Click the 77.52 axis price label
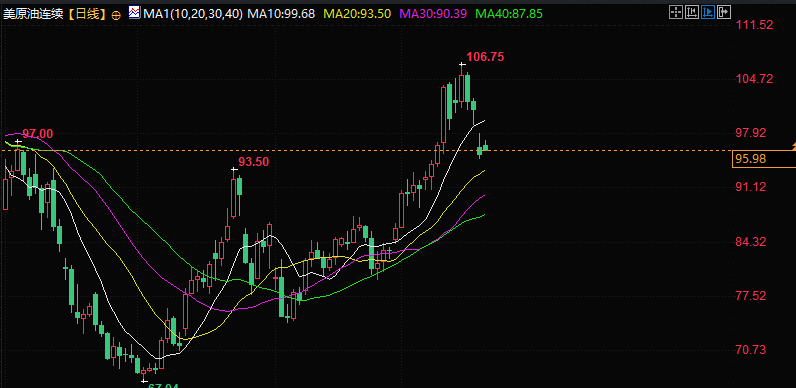This screenshot has height=388, width=796. point(751,296)
